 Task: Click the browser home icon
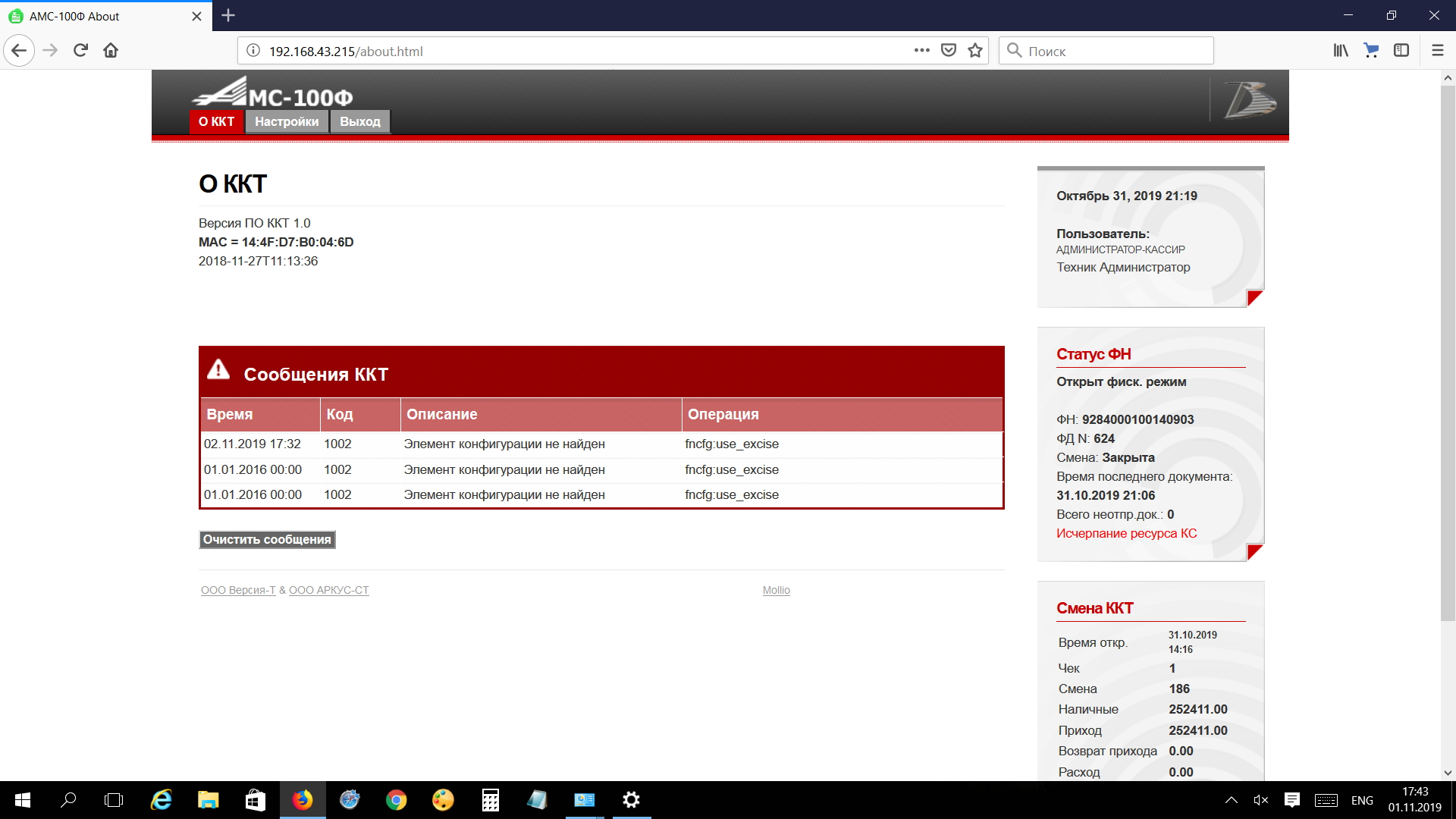coord(111,51)
